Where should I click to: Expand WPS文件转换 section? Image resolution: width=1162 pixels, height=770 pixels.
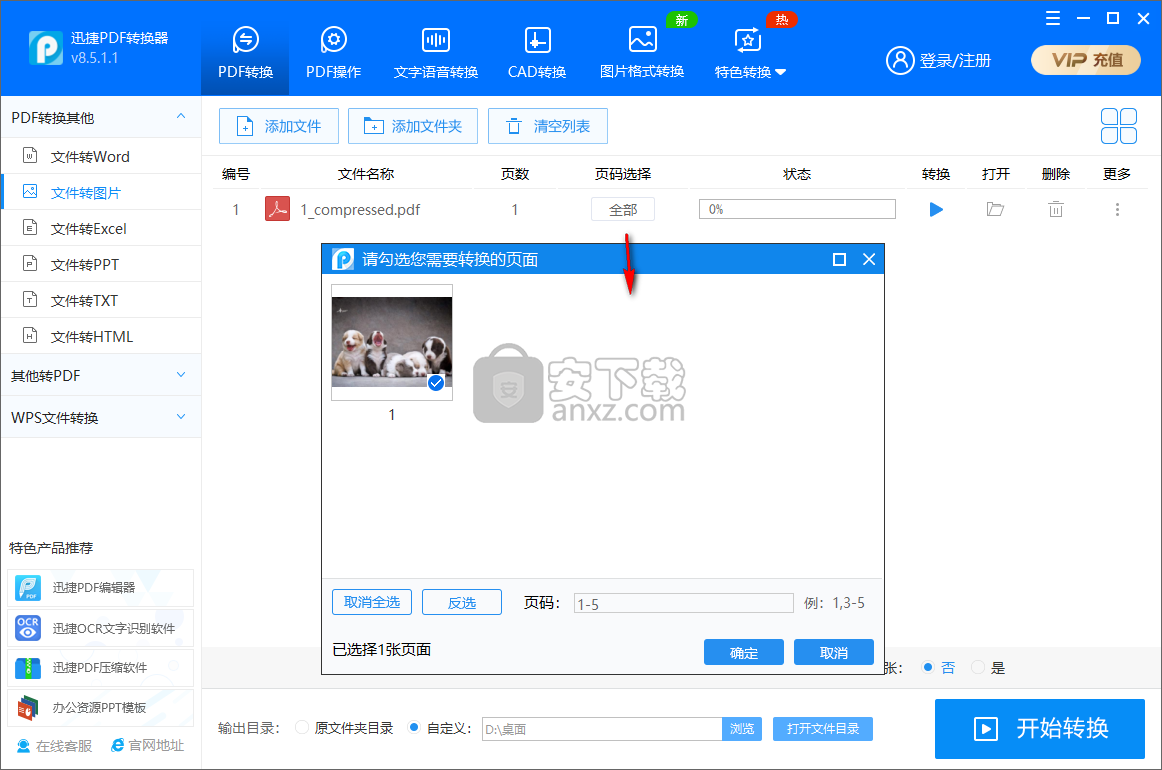click(101, 417)
